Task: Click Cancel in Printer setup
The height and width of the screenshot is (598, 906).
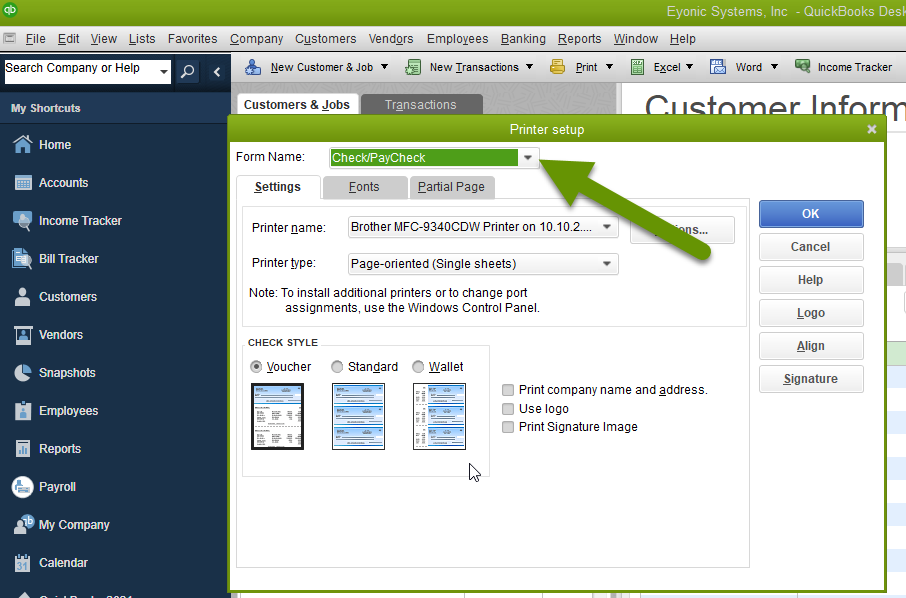Action: 811,247
